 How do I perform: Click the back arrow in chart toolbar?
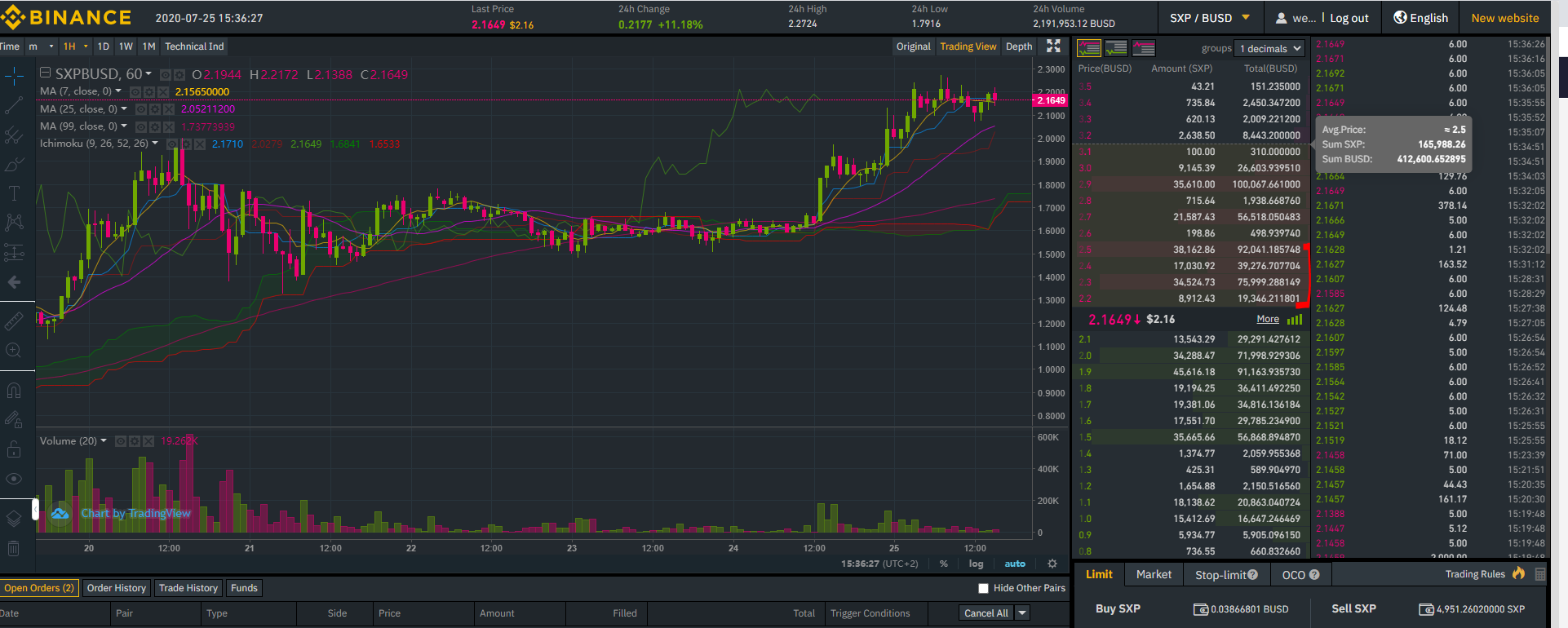click(x=14, y=282)
